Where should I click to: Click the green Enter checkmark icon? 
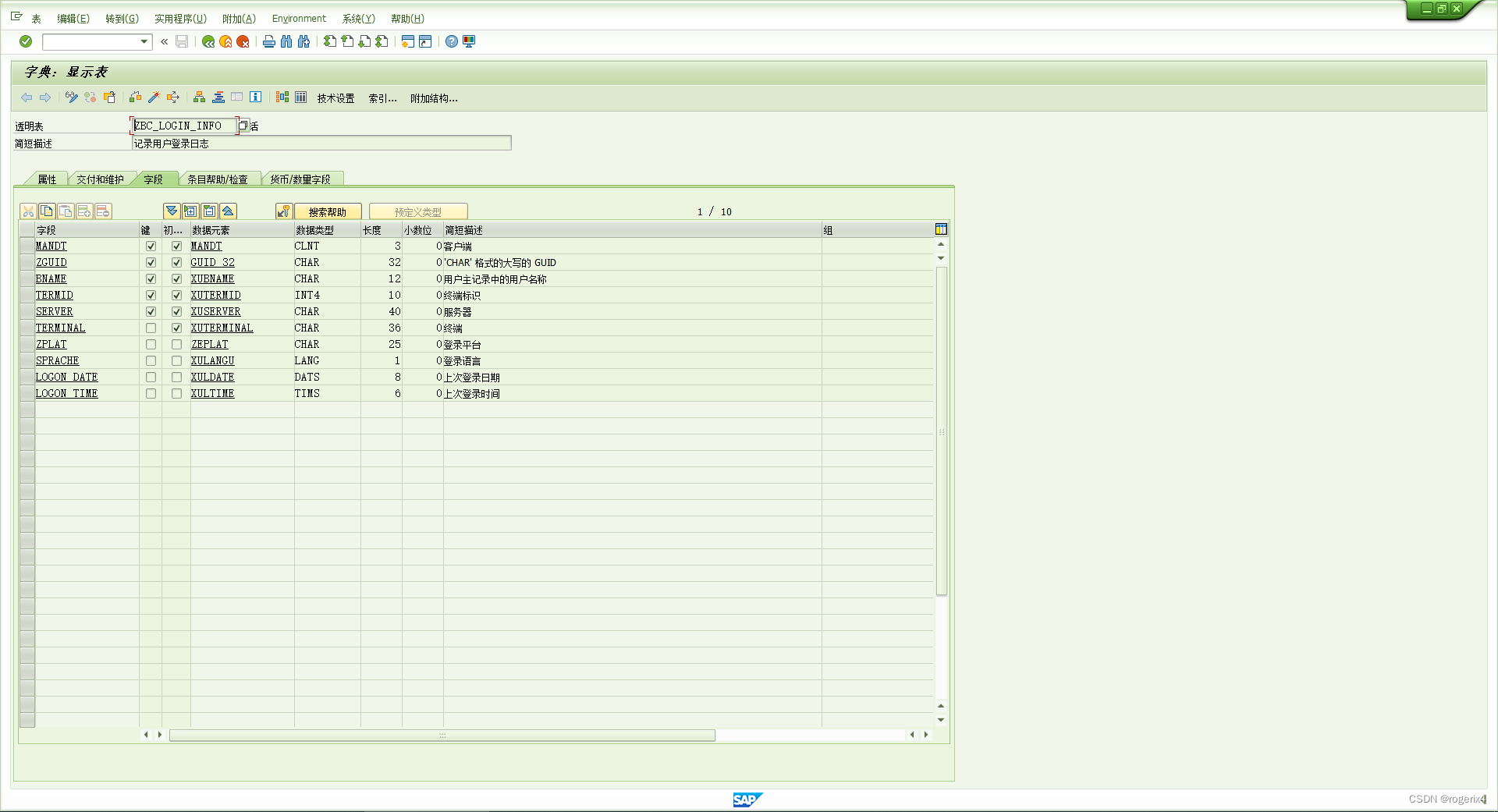pyautogui.click(x=26, y=41)
